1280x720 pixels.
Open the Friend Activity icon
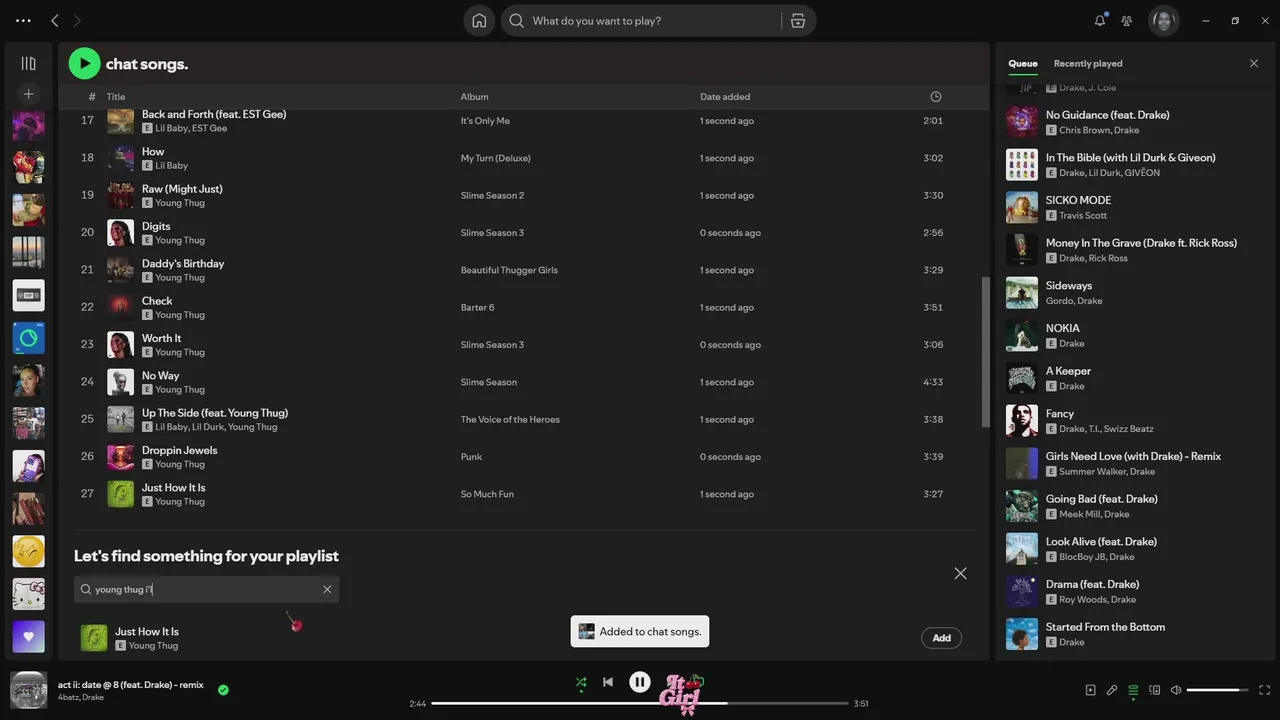[x=1127, y=20]
